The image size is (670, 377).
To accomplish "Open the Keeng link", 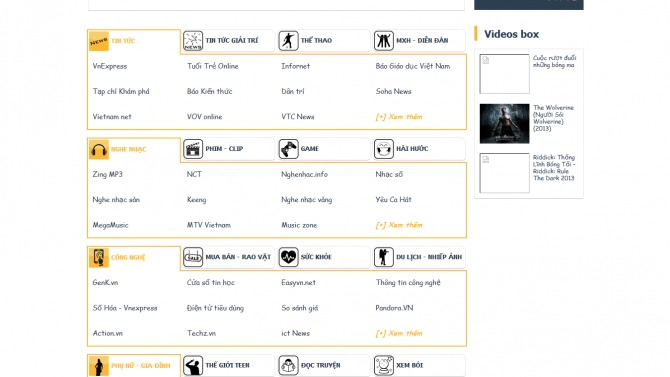I will coord(197,200).
